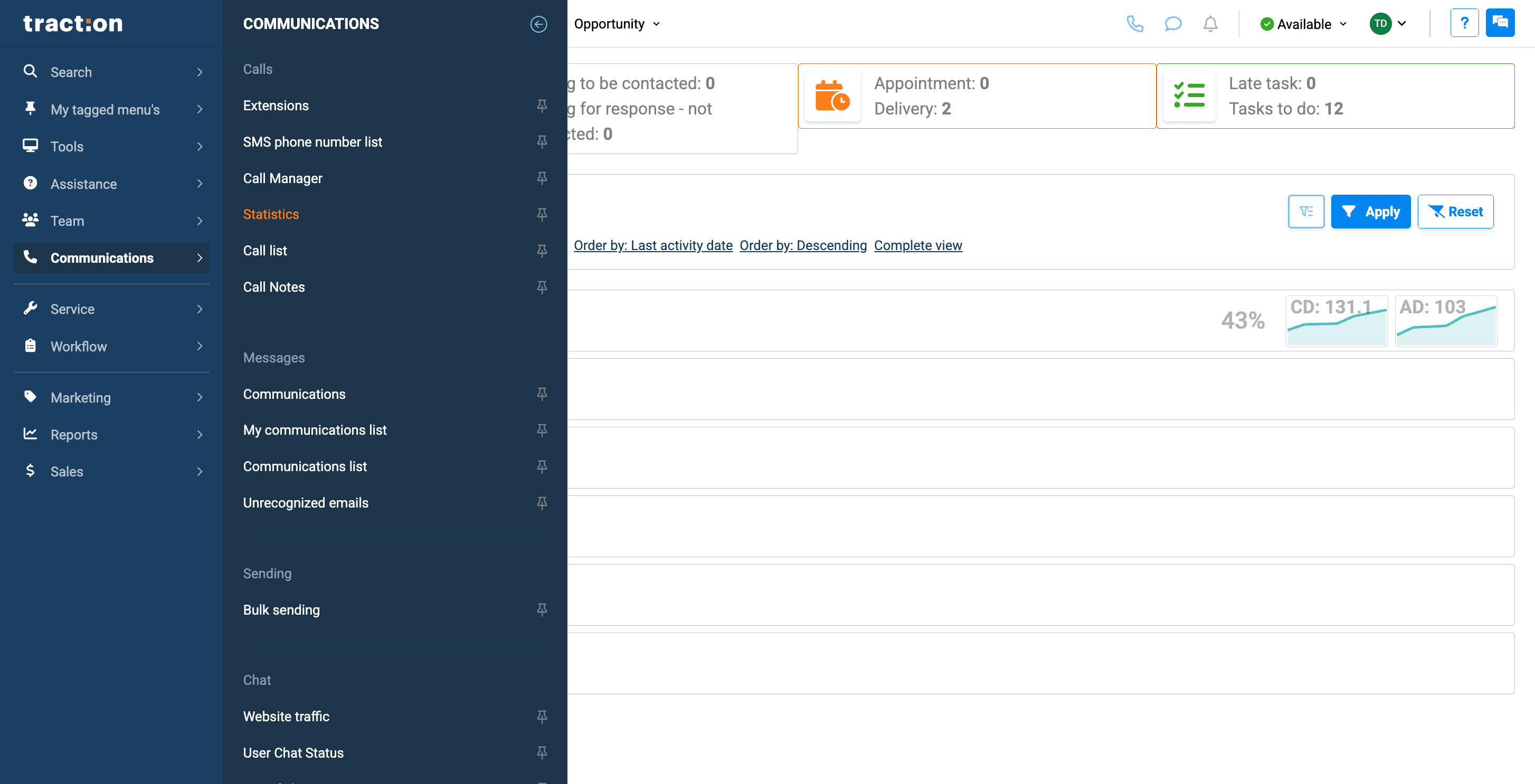Click the green task checklist icon
This screenshot has width=1535, height=784.
[1189, 96]
